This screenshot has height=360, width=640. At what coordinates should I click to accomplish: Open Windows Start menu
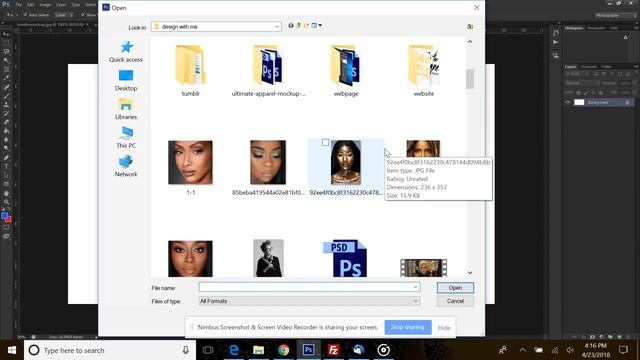pos(12,350)
